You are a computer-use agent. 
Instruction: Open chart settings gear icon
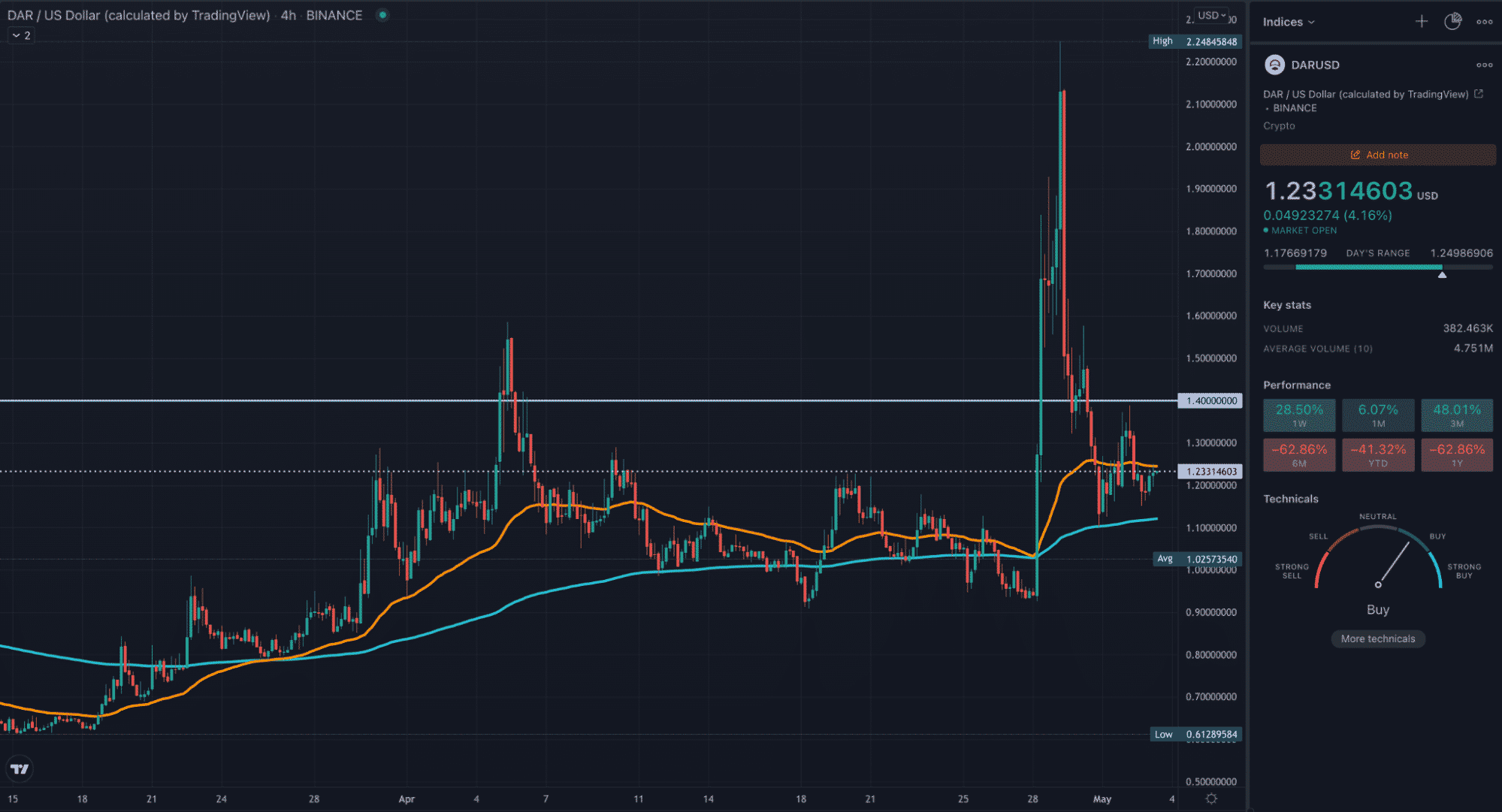click(1211, 798)
